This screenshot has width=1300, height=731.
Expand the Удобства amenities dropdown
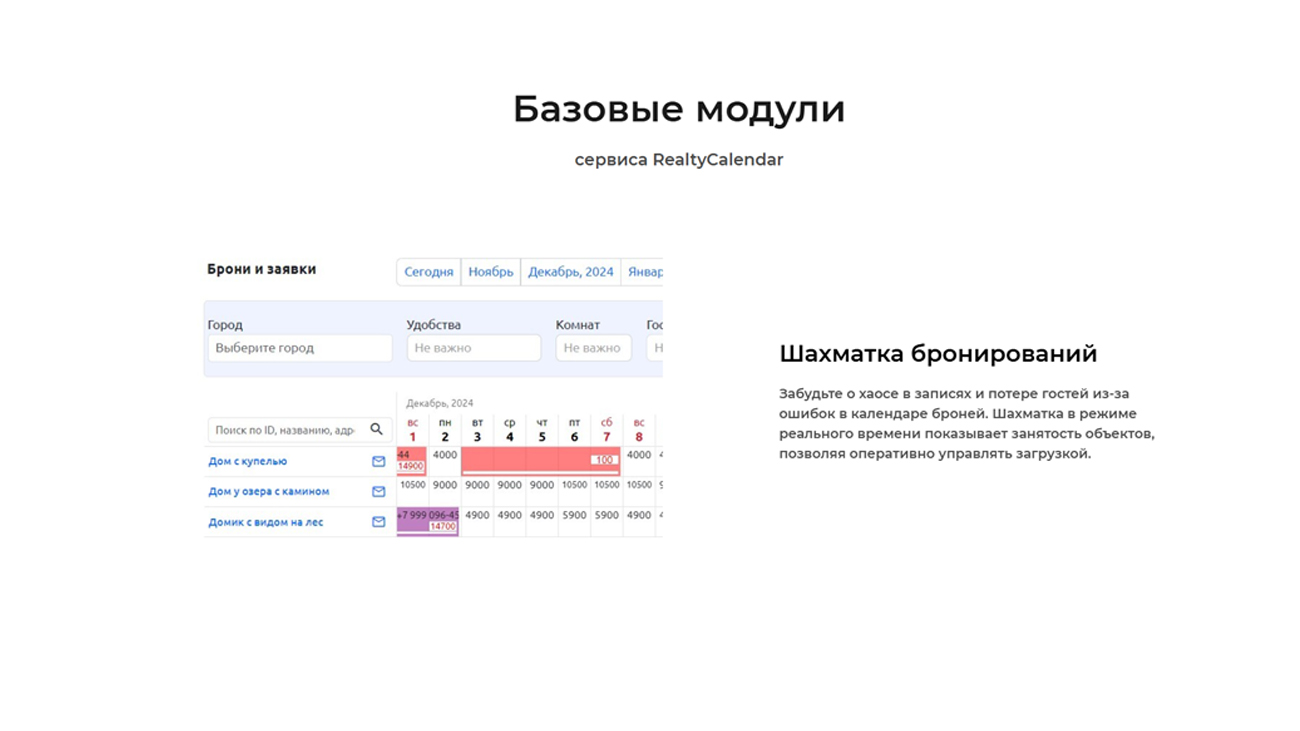tap(473, 348)
